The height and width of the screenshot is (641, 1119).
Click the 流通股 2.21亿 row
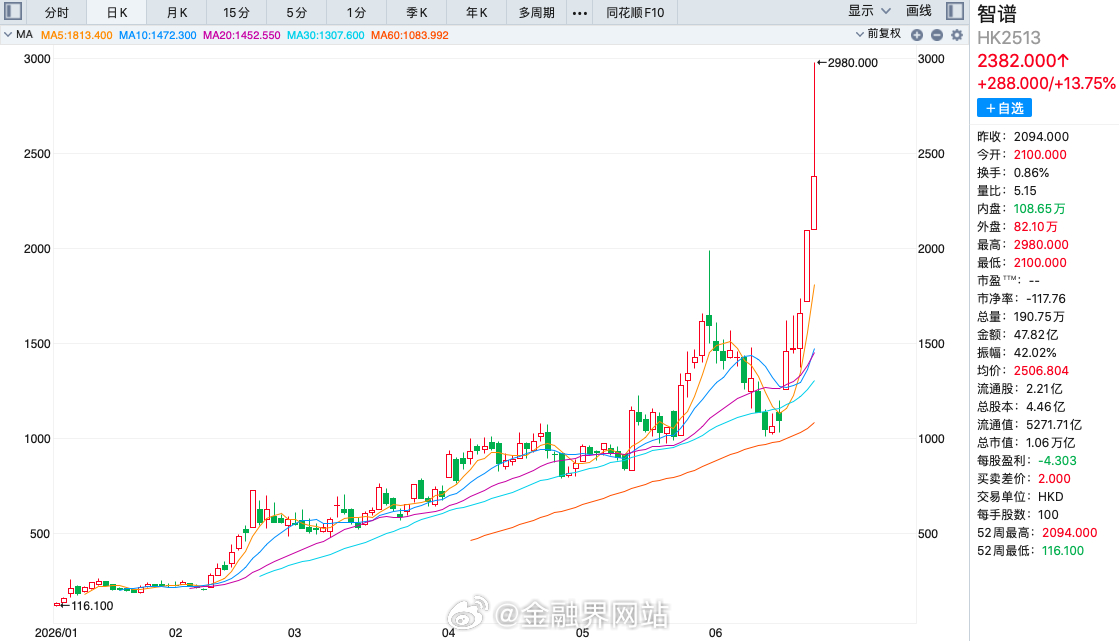click(1020, 389)
